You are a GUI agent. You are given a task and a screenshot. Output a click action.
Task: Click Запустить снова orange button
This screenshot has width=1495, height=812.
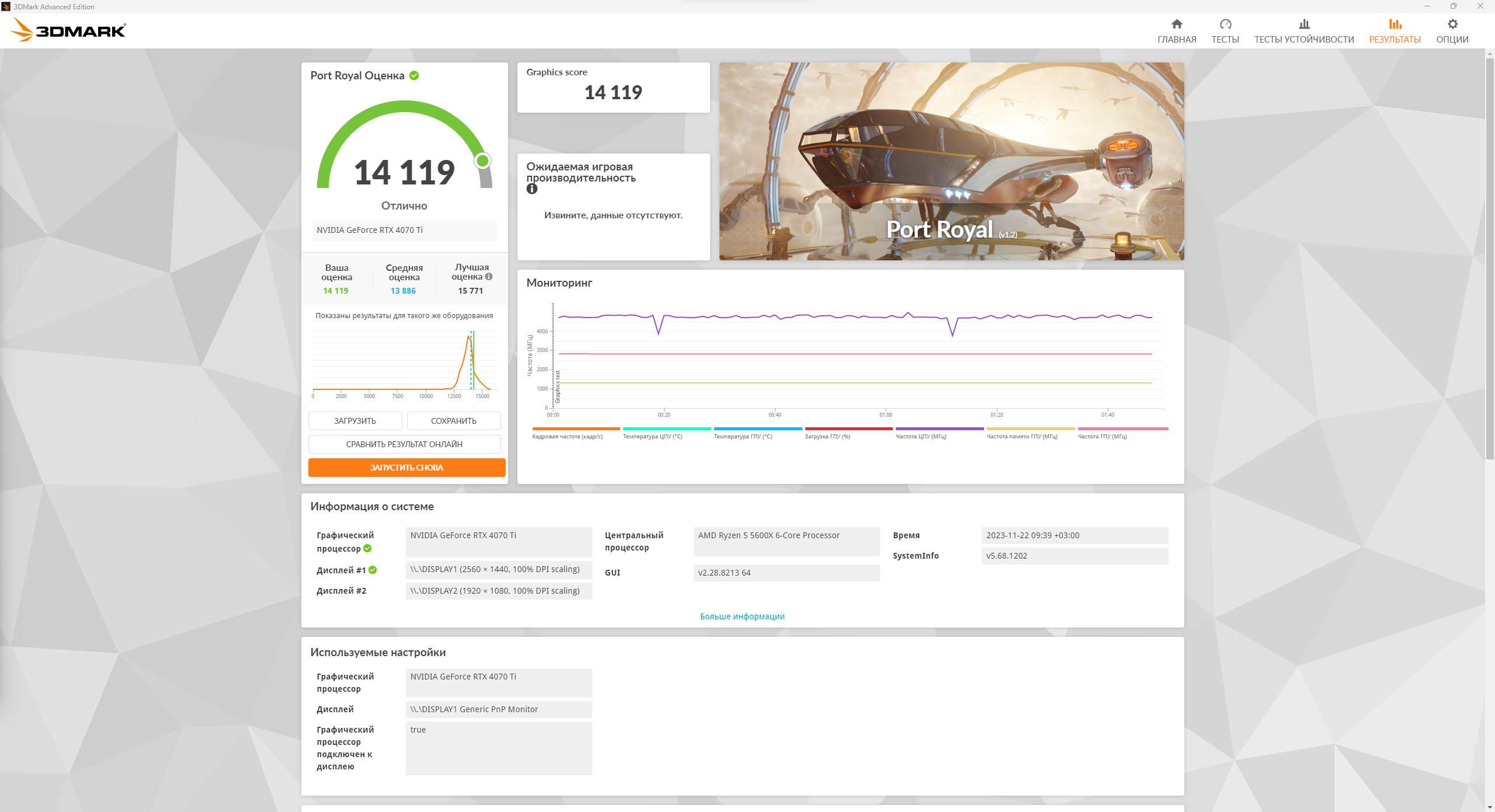pyautogui.click(x=406, y=468)
